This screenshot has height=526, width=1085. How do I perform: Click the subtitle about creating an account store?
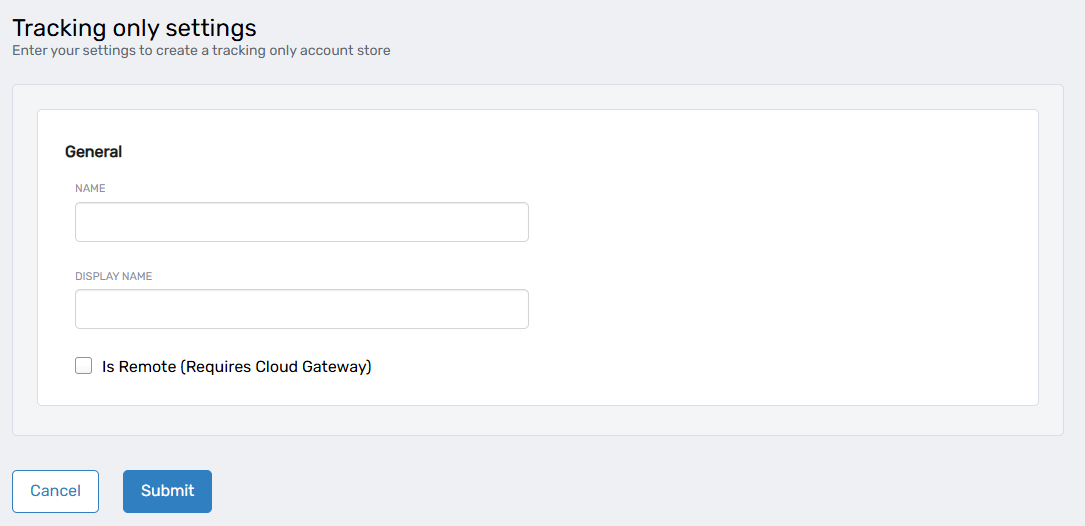[201, 50]
